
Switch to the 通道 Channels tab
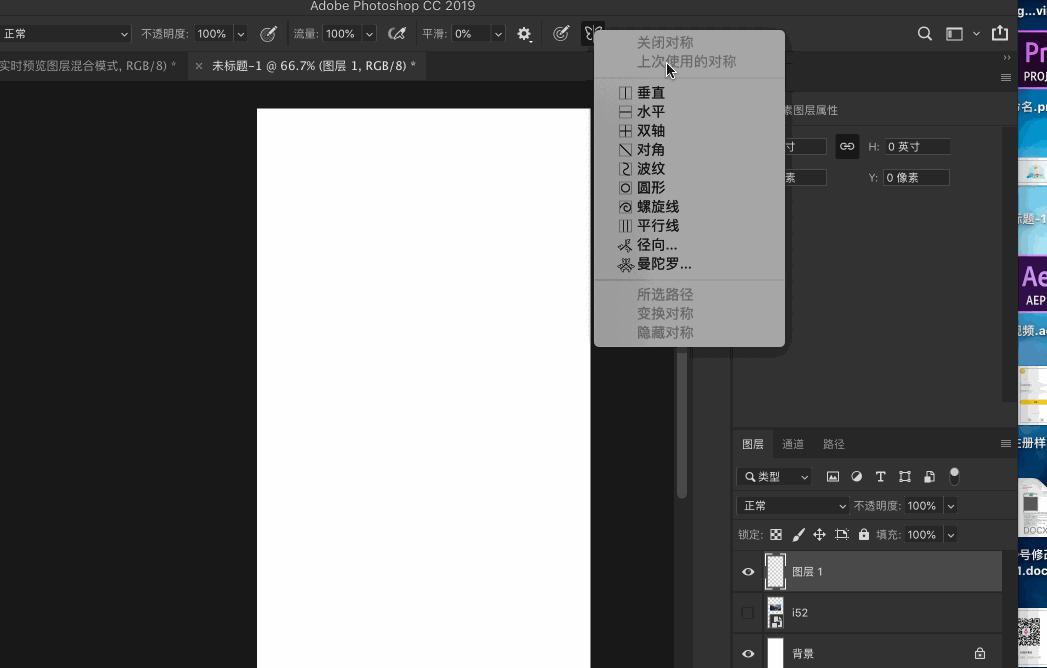[x=793, y=443]
